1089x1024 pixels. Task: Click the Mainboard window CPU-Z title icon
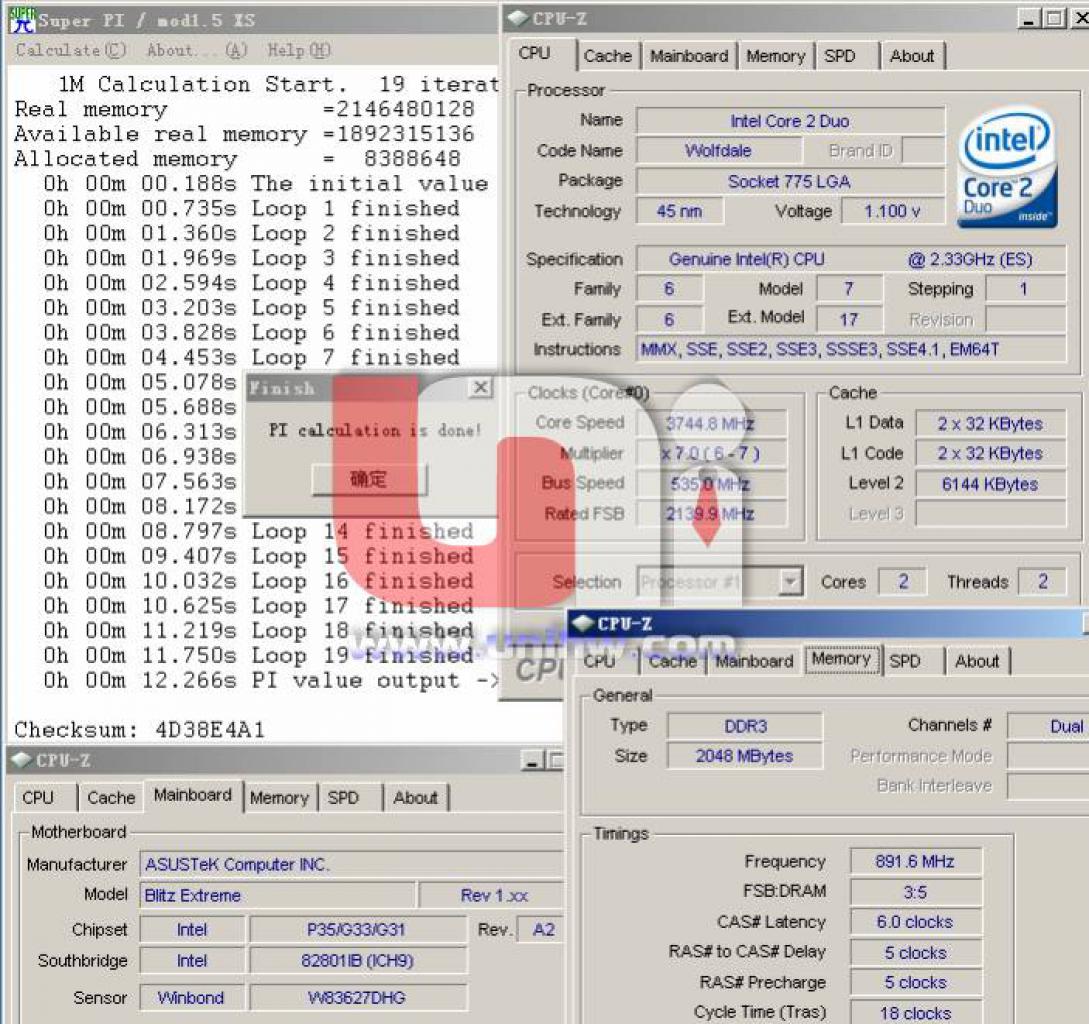tap(22, 760)
